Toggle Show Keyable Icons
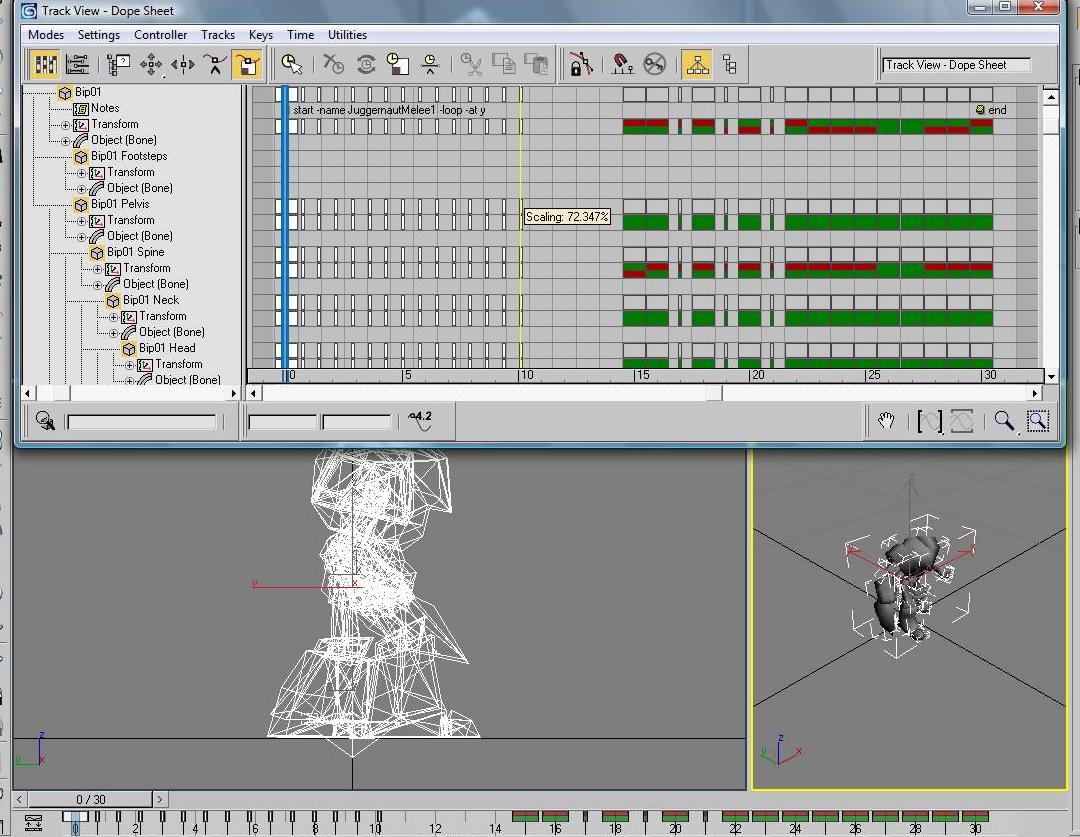Viewport: 1080px width, 837px height. point(654,65)
